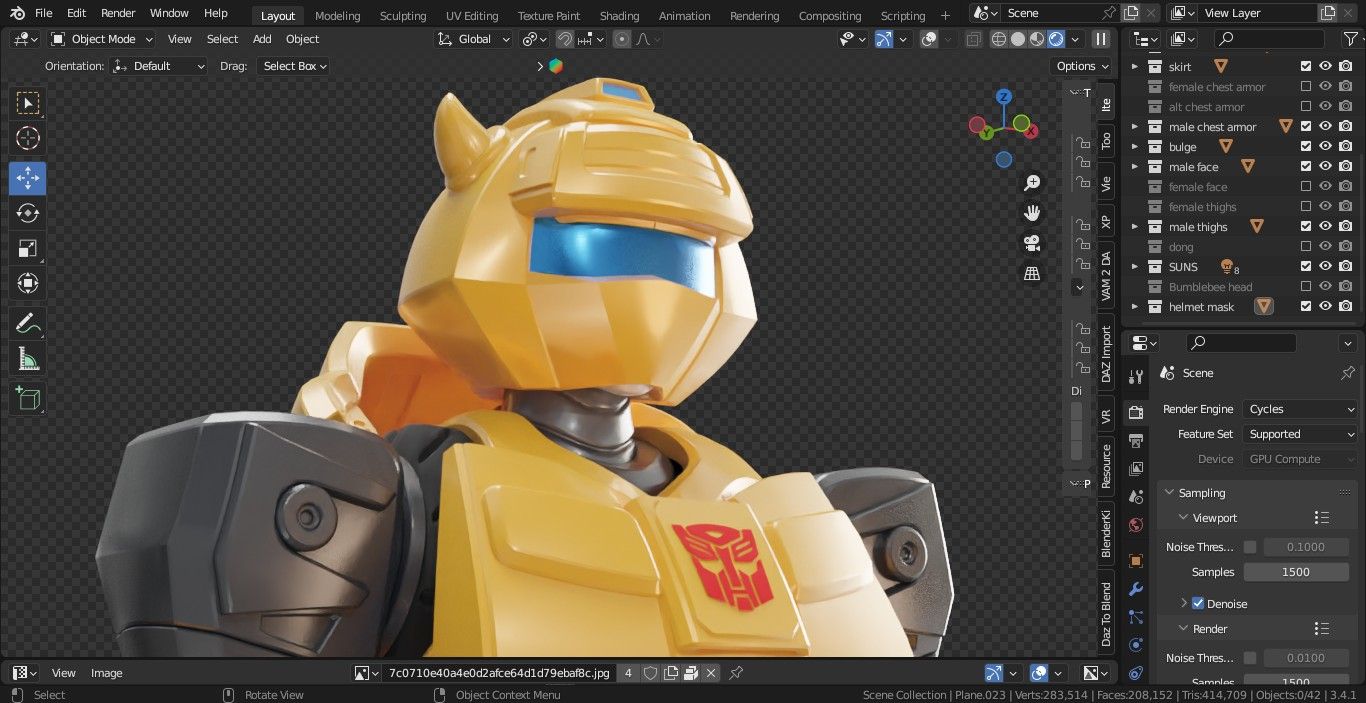Open Viewport sampling presets list
The width and height of the screenshot is (1366, 703).
(x=1322, y=518)
